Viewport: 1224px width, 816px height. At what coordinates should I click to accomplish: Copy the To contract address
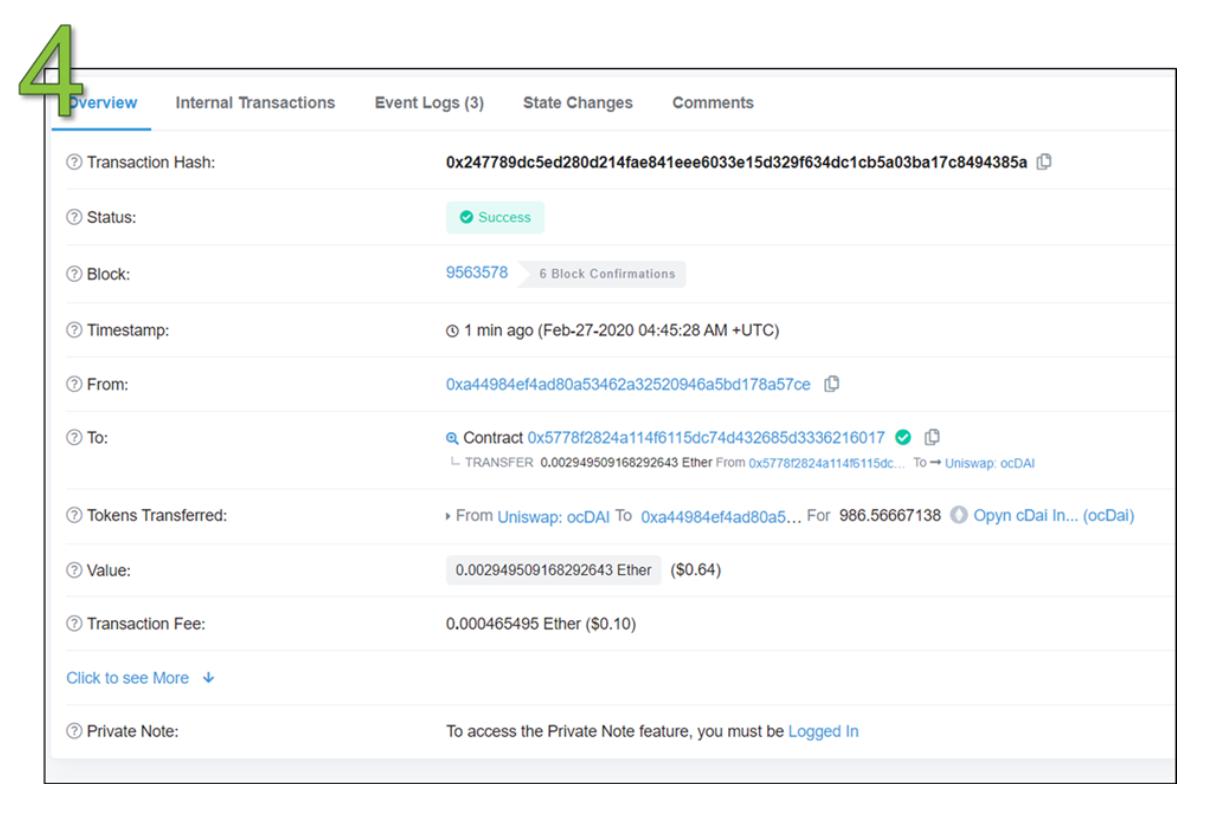coord(933,437)
